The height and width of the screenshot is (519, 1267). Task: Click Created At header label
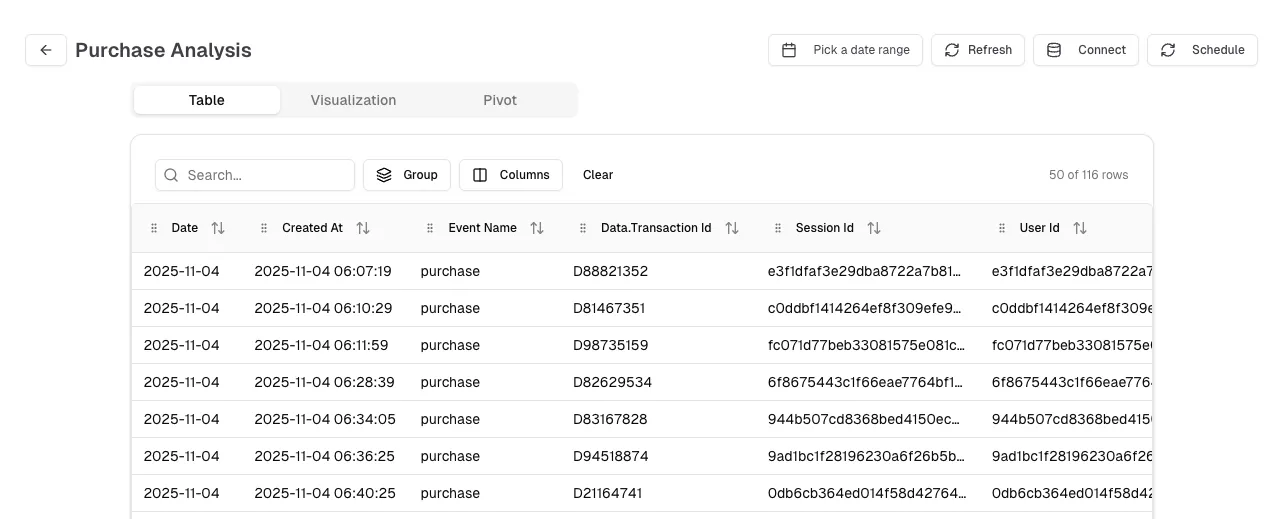(x=312, y=228)
